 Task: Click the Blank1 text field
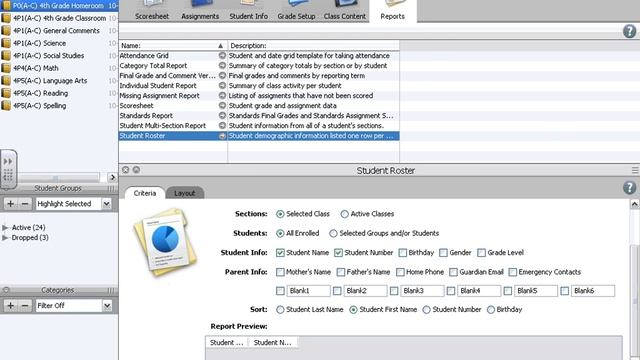pos(309,291)
